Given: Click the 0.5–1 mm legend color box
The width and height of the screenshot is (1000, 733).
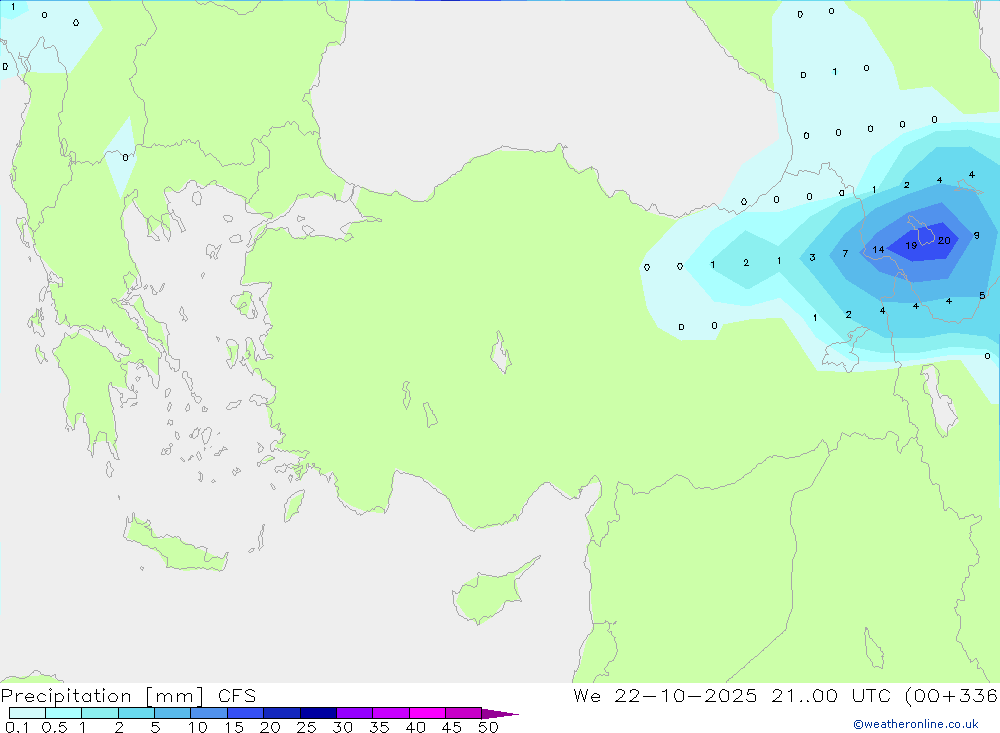Looking at the screenshot, I should coord(63,713).
